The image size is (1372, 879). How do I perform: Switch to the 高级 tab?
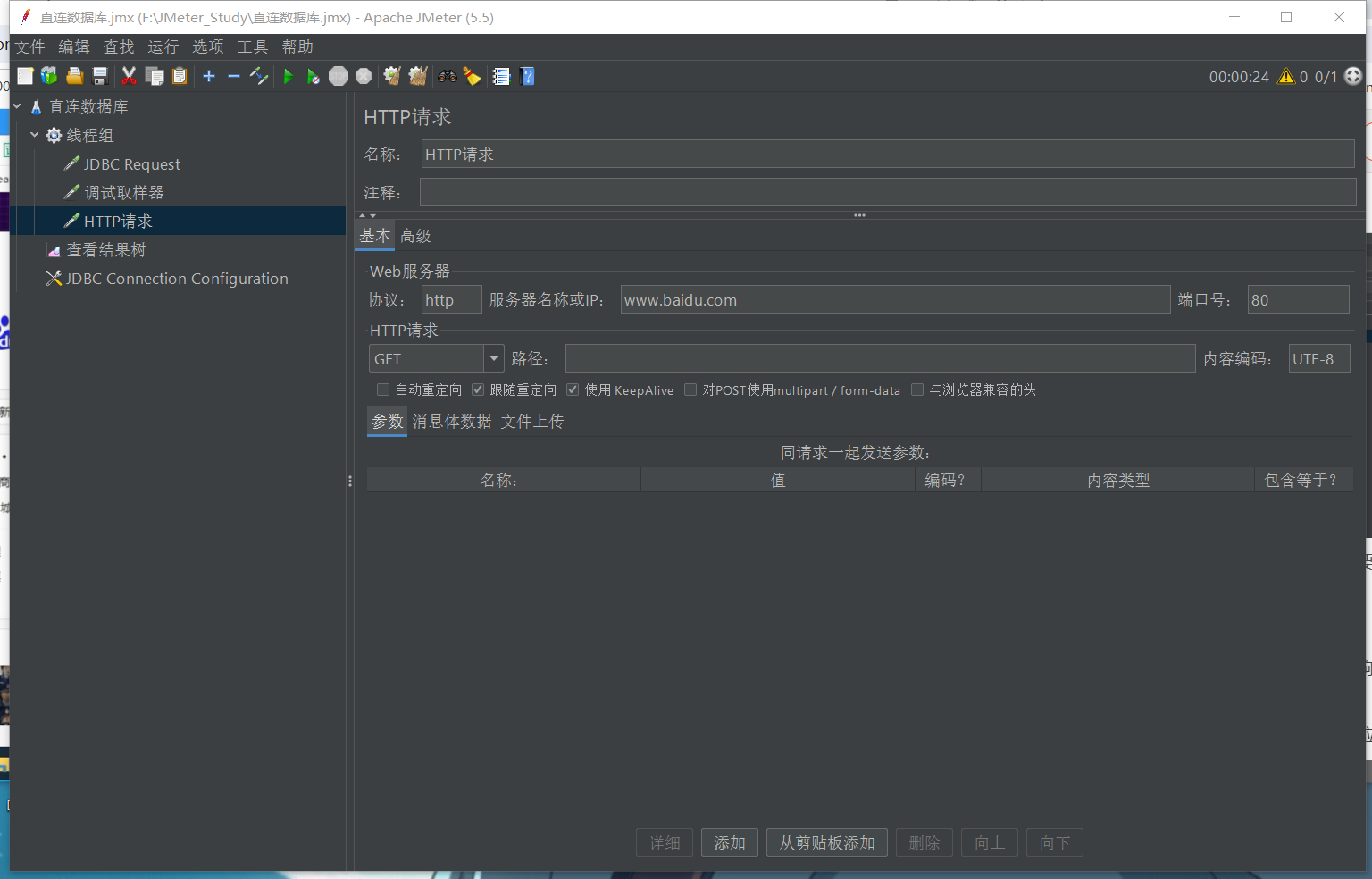click(x=415, y=236)
